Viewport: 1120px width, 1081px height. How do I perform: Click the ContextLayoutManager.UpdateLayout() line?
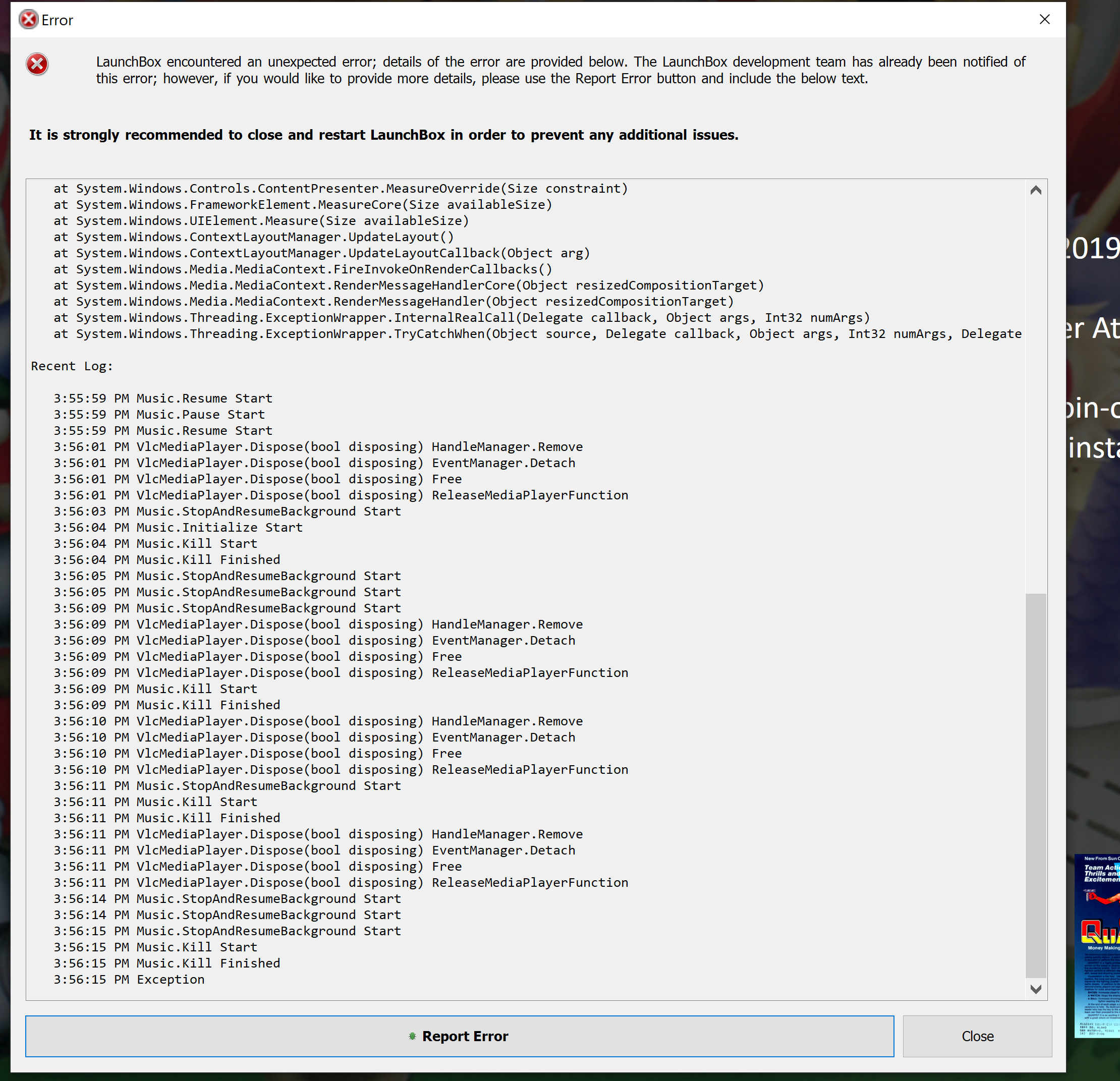(254, 237)
